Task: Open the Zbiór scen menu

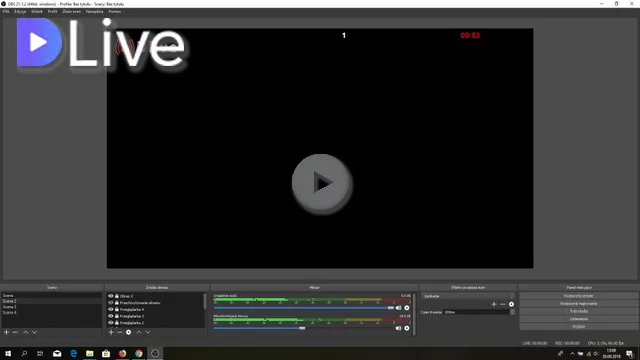Action: 72,11
